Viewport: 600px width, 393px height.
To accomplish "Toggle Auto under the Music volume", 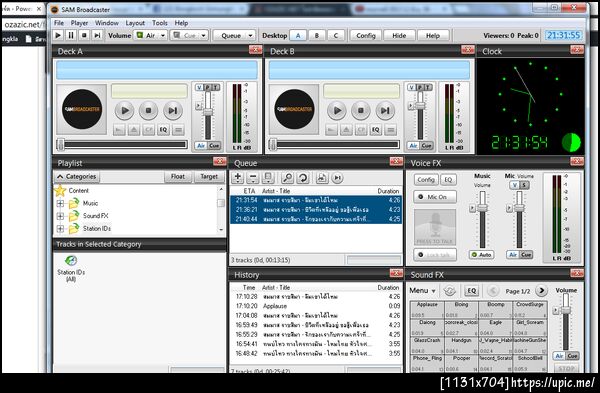I will pos(481,254).
